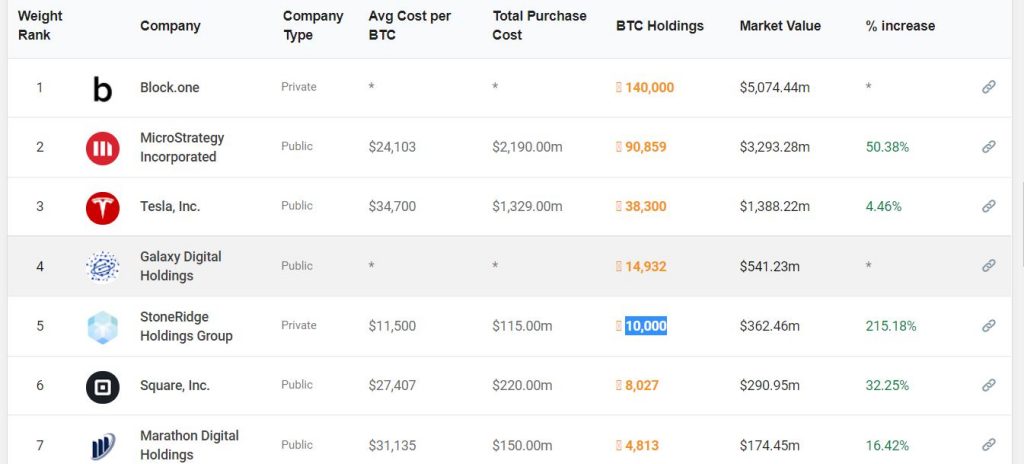Click the $115.00m total purchase cost

pos(522,325)
